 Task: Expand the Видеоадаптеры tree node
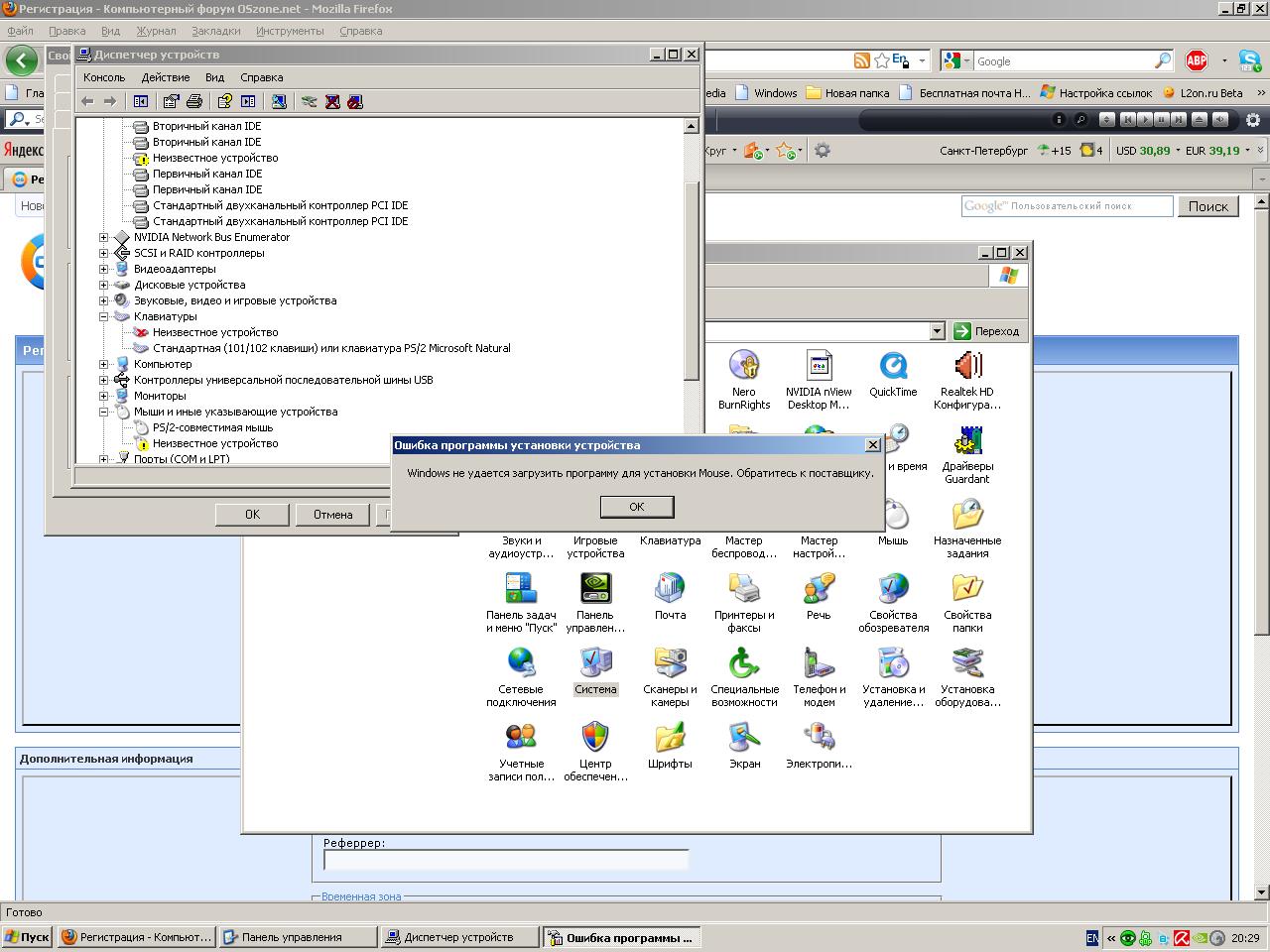(x=104, y=269)
